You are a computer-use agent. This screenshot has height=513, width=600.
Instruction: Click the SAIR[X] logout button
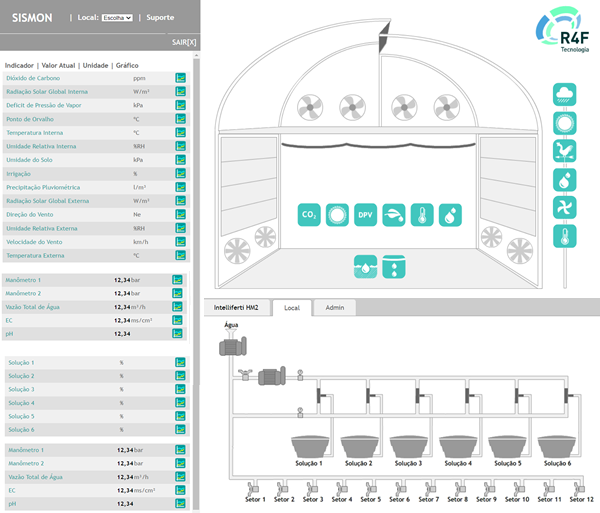coord(184,43)
